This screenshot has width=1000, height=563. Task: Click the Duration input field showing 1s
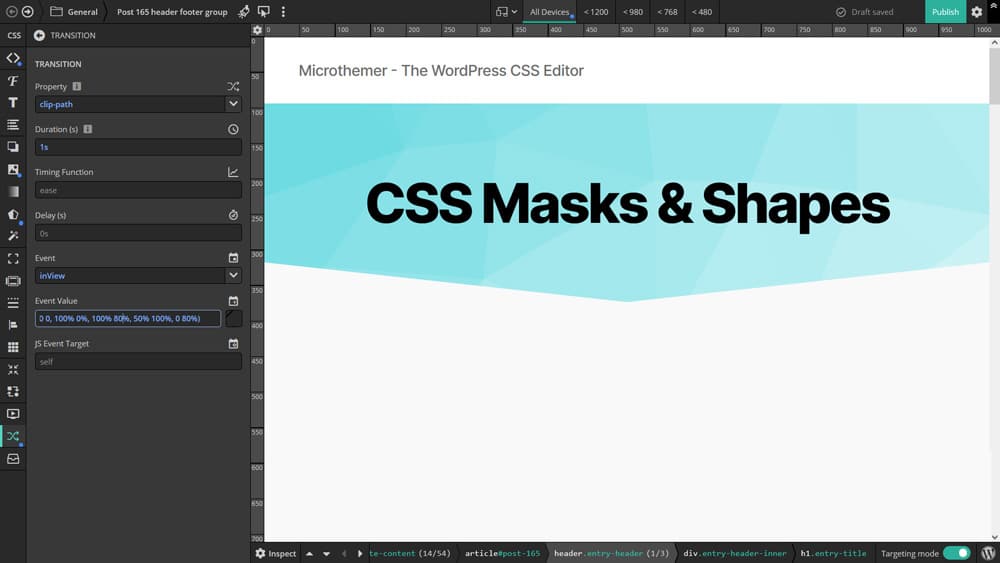pos(138,147)
